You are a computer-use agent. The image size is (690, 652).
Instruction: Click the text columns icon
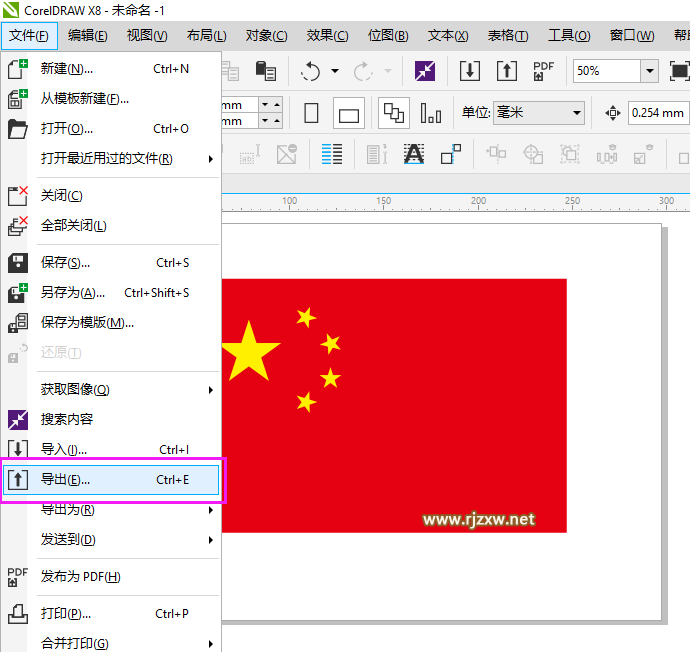(x=332, y=154)
